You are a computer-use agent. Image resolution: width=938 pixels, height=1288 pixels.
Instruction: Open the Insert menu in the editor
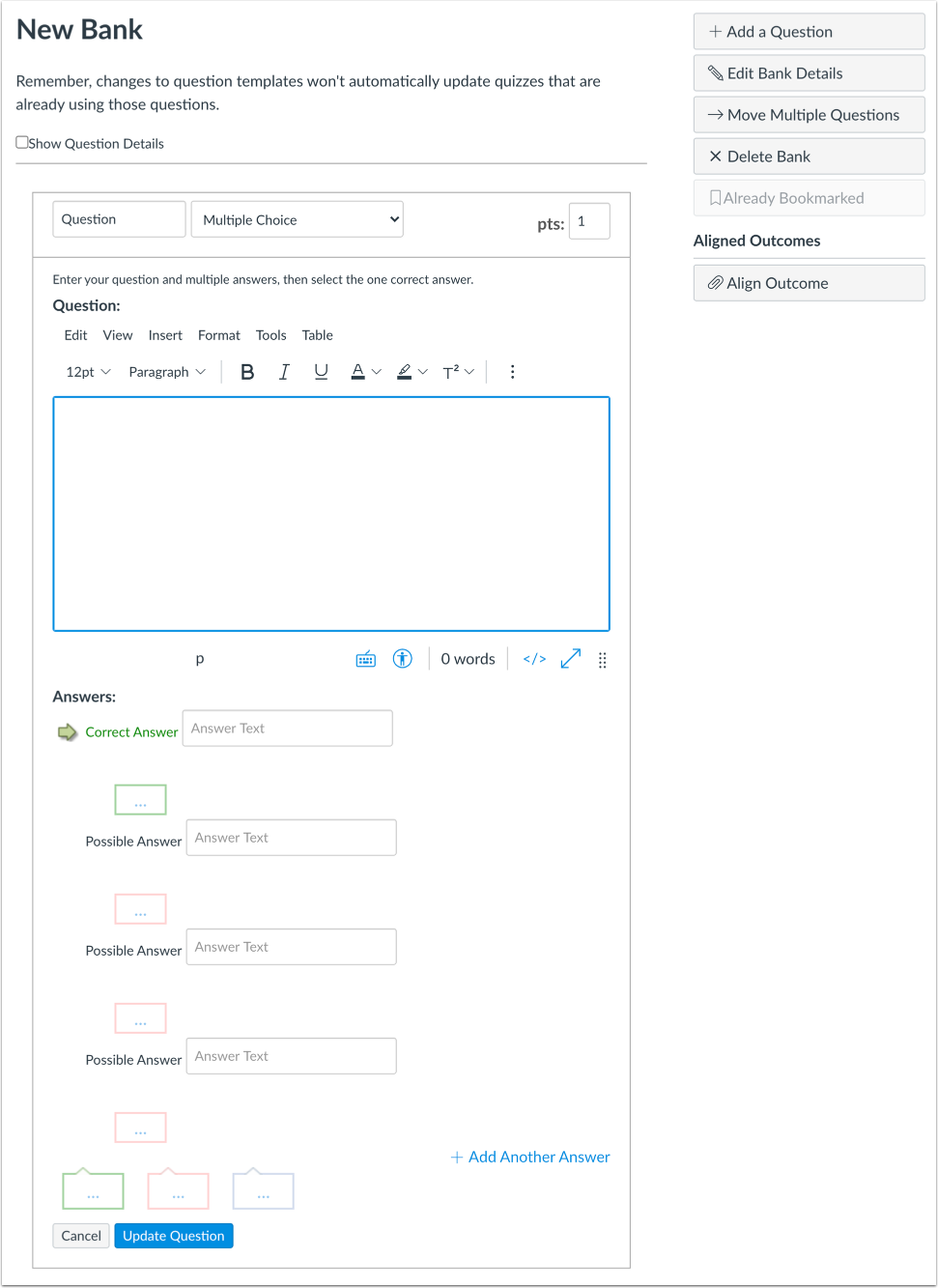click(164, 335)
